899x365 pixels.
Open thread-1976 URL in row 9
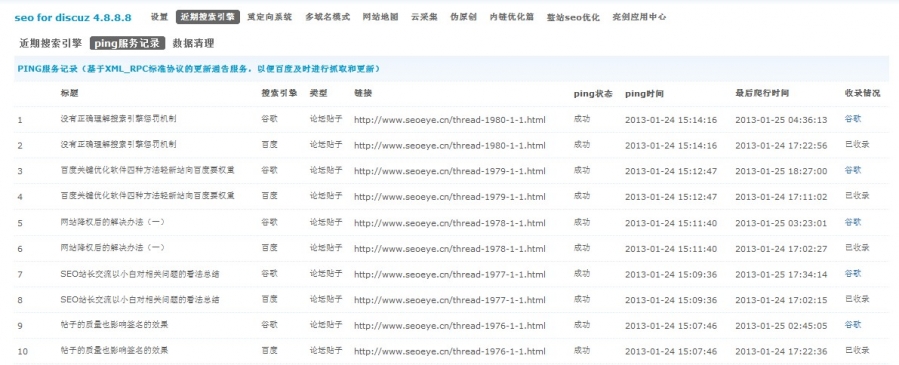click(450, 325)
